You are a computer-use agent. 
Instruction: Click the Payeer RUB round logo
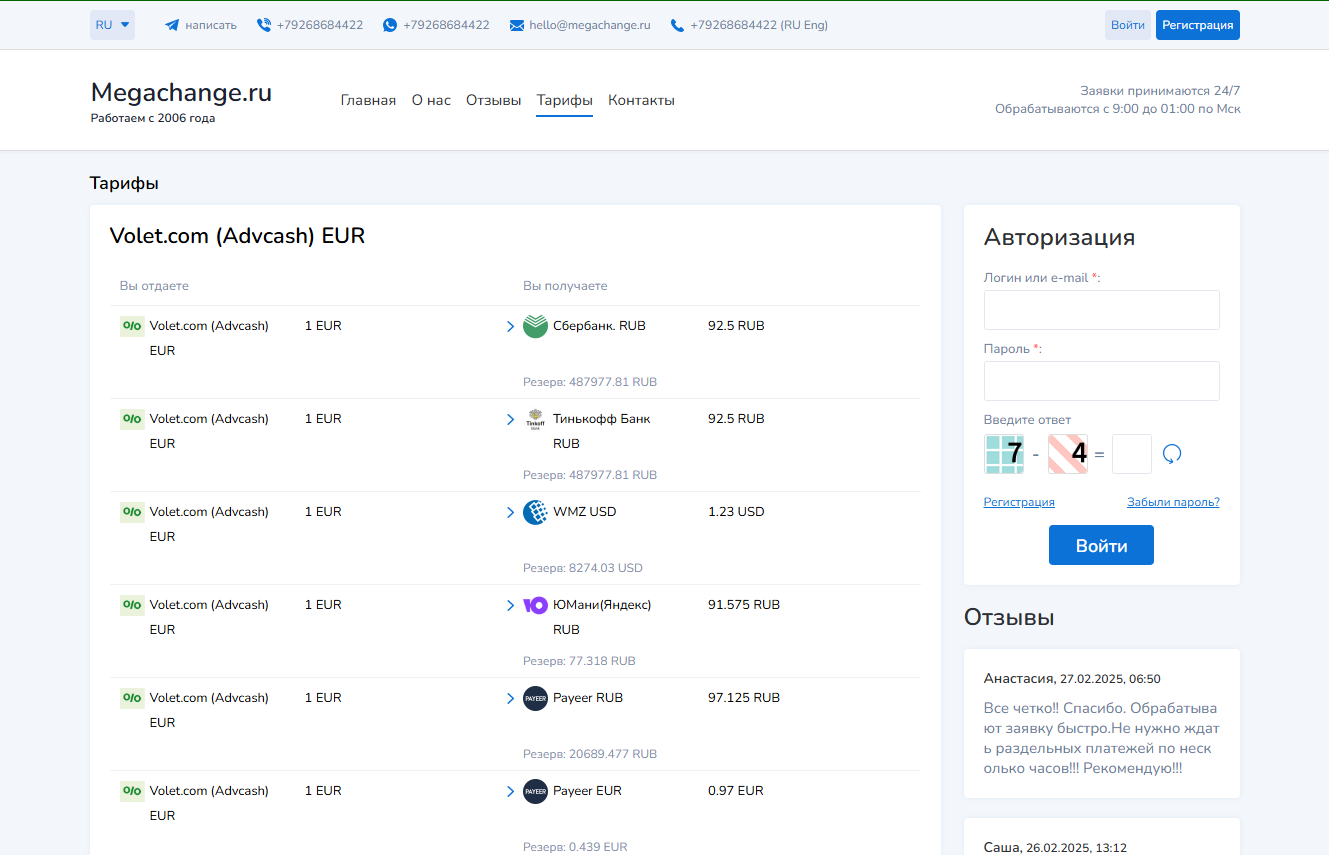point(535,698)
